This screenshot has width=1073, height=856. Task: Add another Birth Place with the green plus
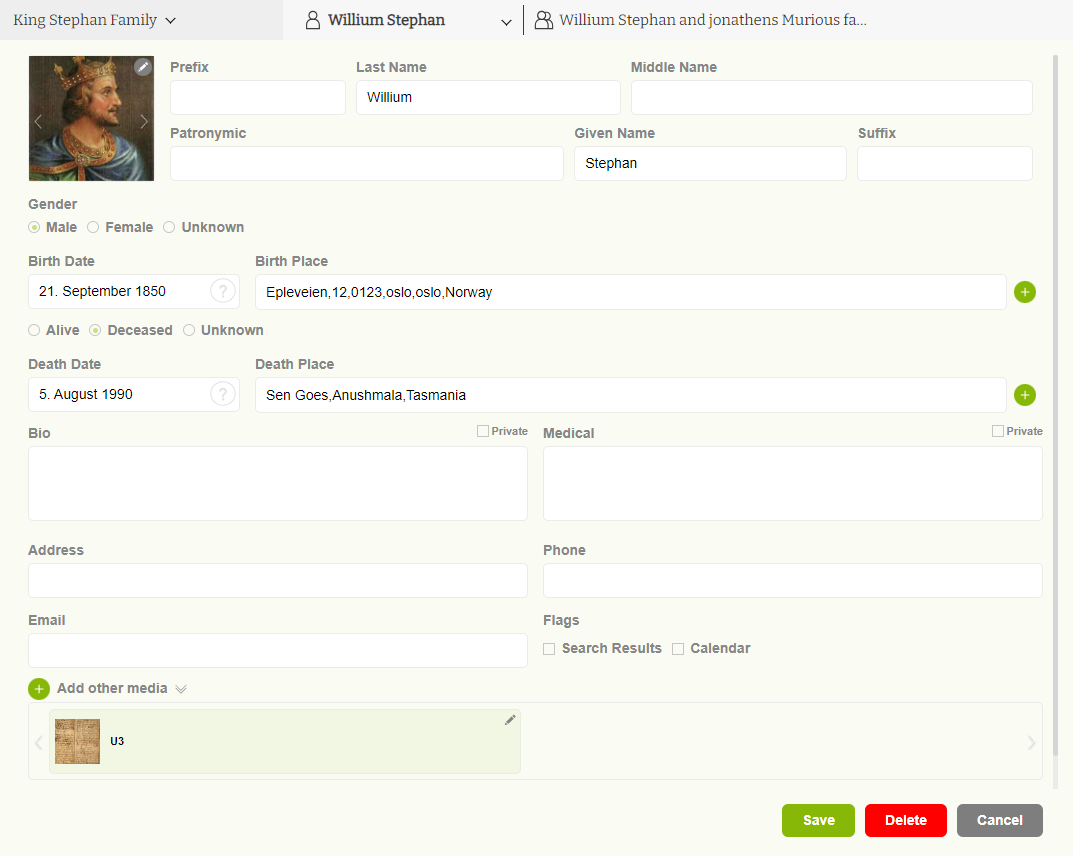pyautogui.click(x=1025, y=292)
